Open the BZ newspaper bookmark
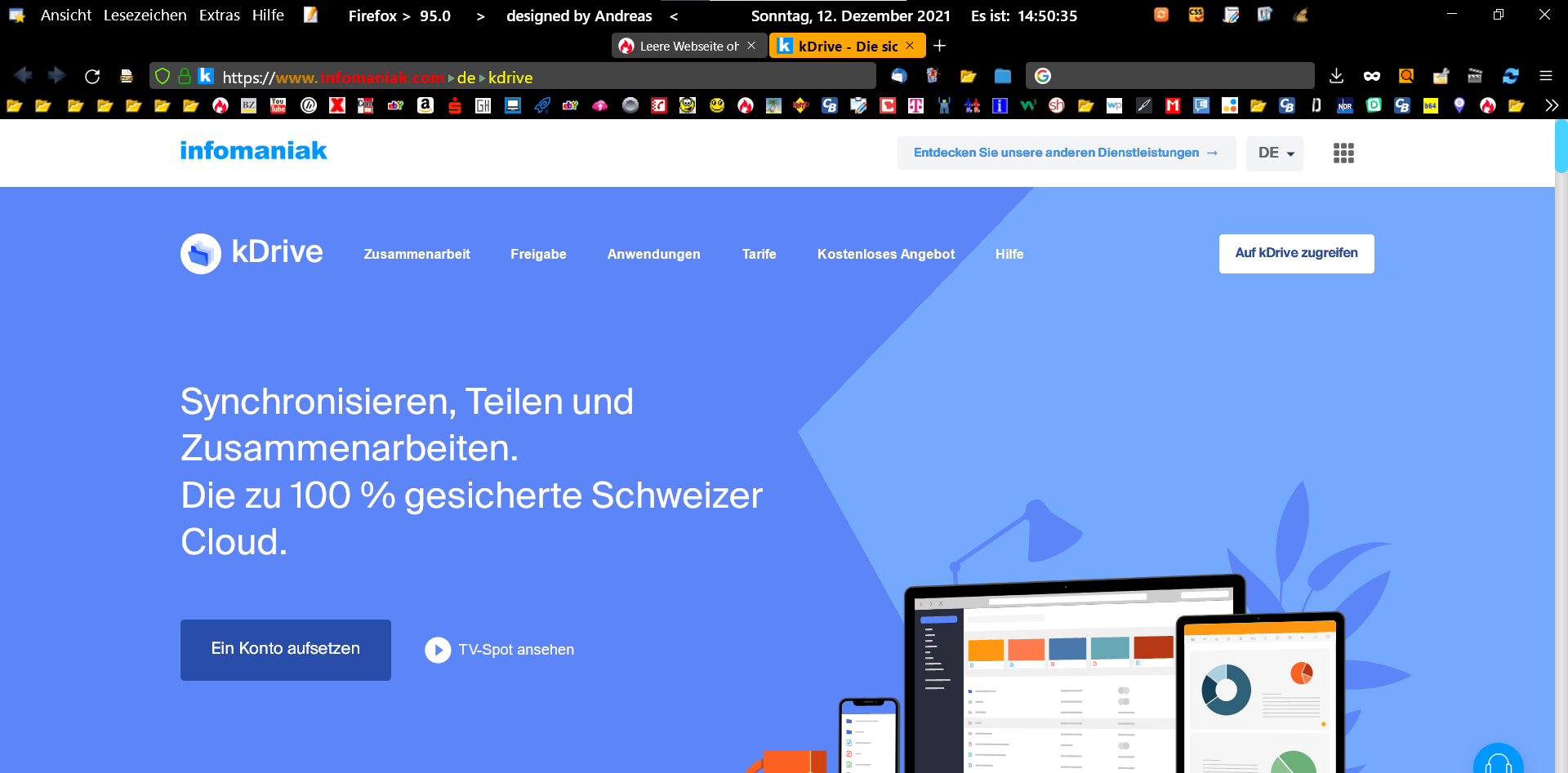This screenshot has height=773, width=1568. (x=249, y=105)
